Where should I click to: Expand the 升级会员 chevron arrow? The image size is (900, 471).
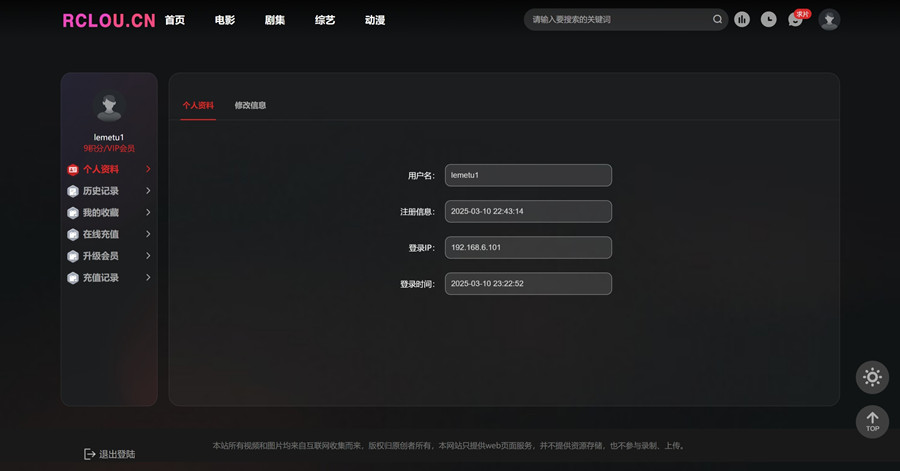click(148, 256)
